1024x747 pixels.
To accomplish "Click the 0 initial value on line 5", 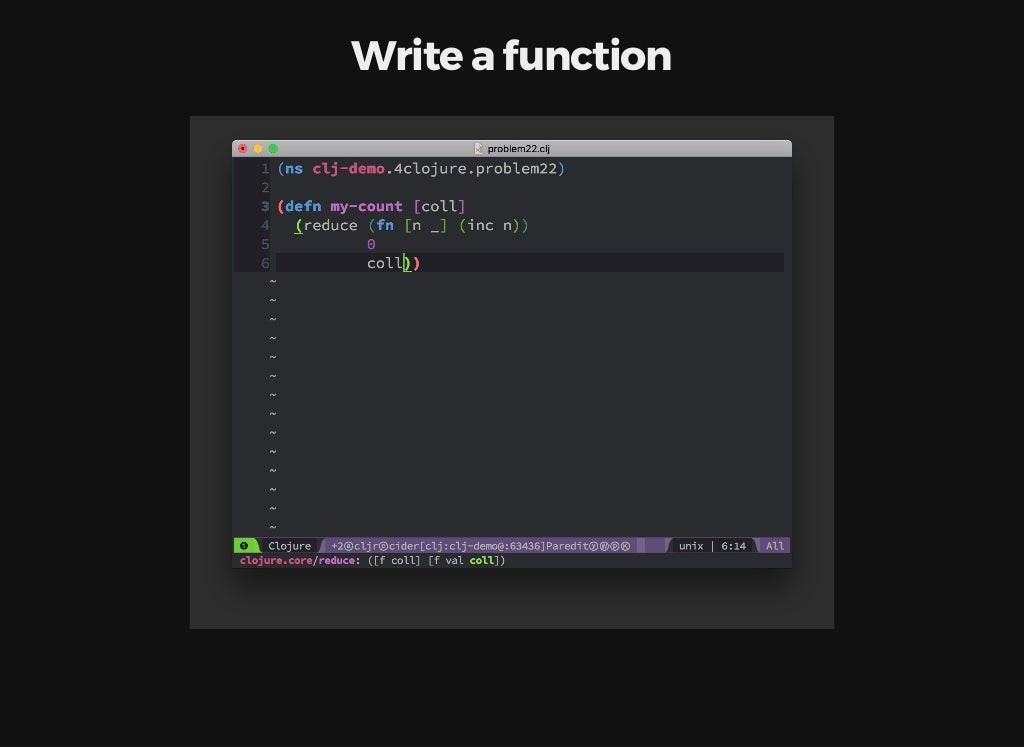I will click(x=371, y=244).
